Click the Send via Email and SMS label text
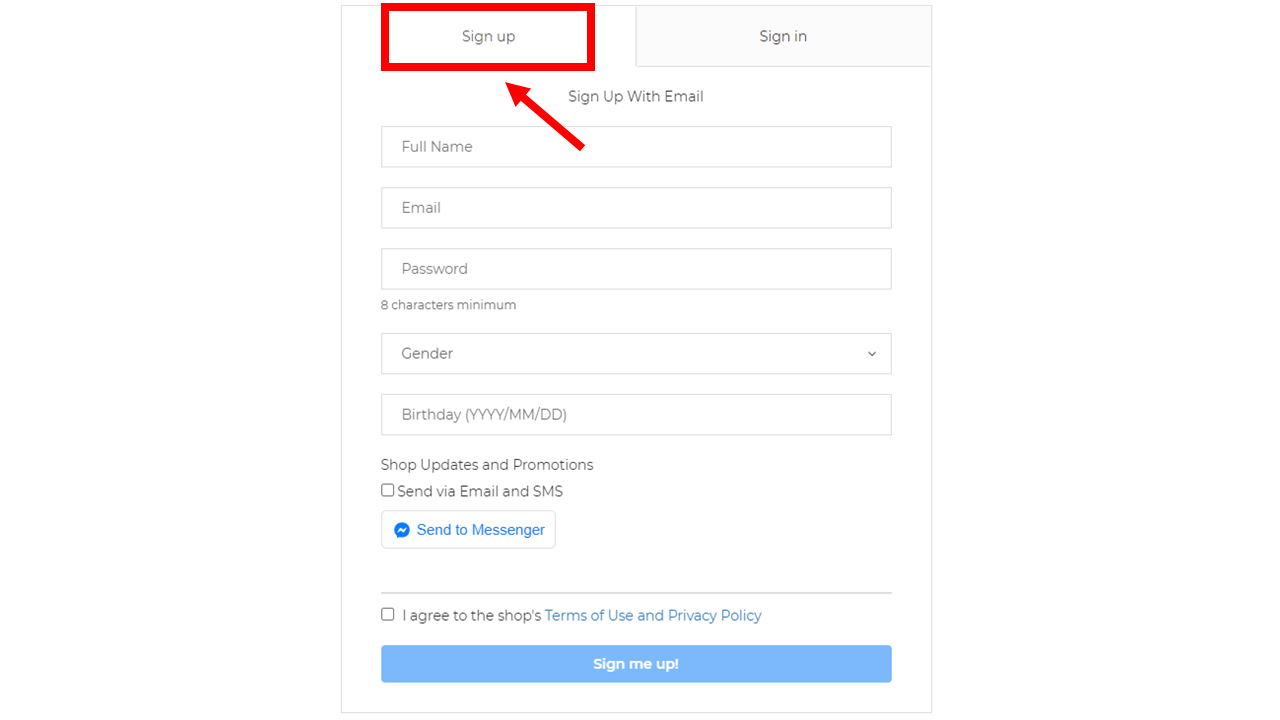 tap(480, 491)
